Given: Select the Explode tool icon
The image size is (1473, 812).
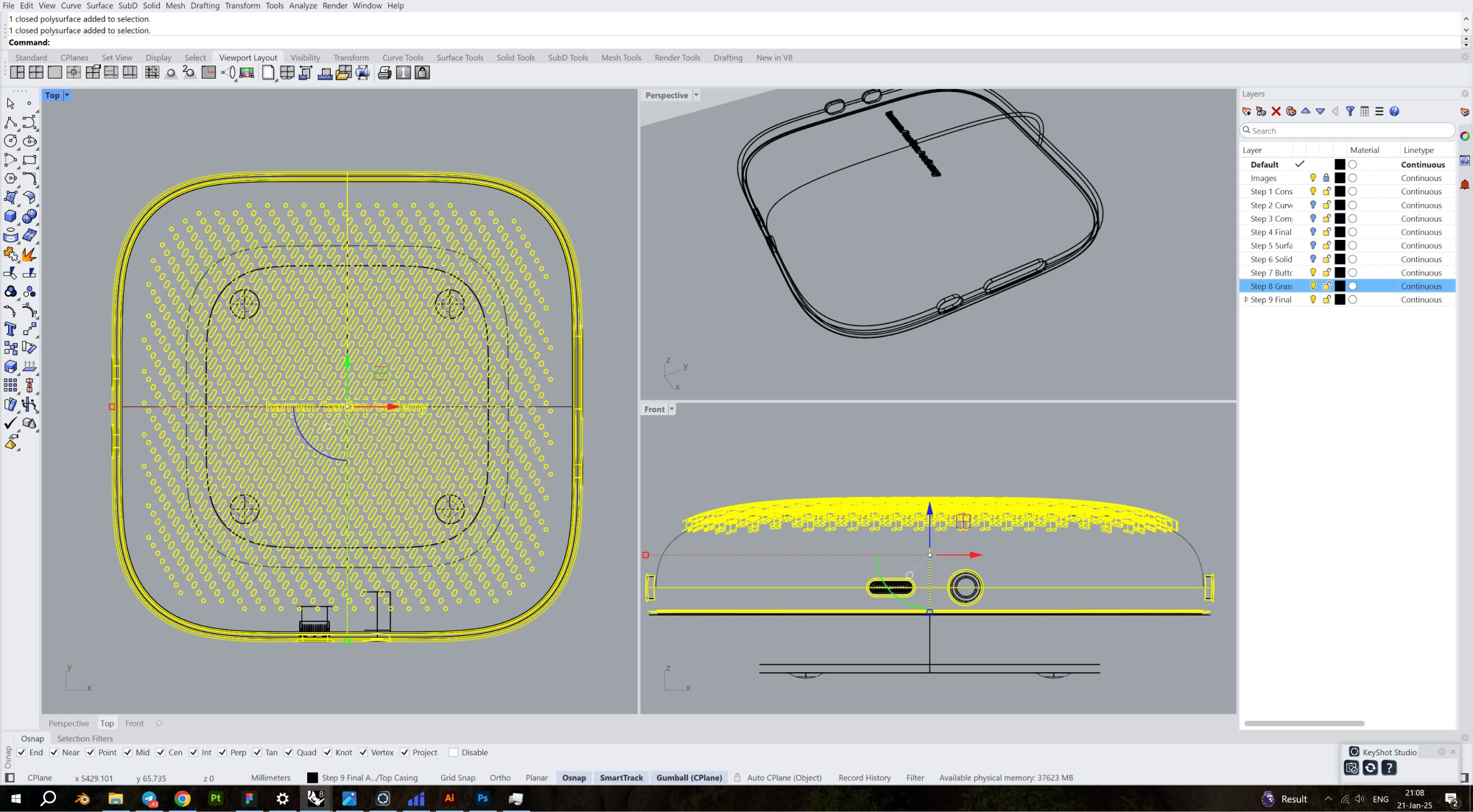Looking at the screenshot, I should 29,254.
